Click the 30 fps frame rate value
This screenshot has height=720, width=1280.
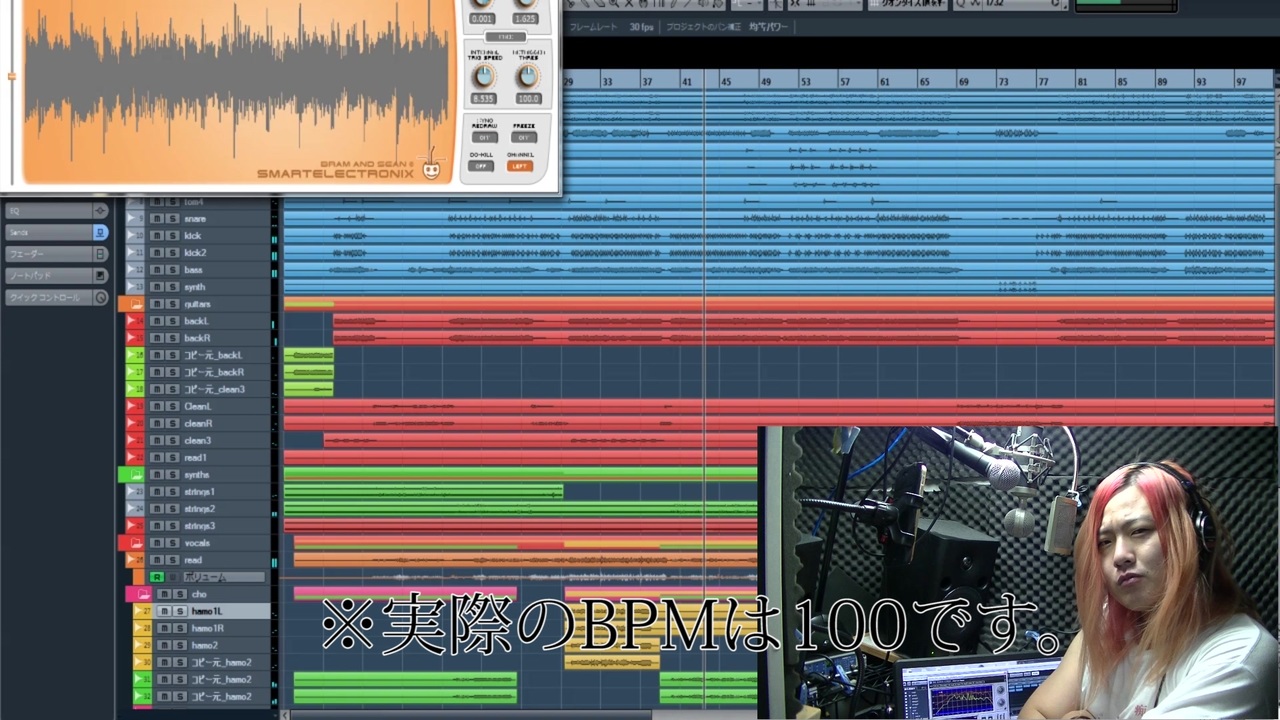pos(641,27)
